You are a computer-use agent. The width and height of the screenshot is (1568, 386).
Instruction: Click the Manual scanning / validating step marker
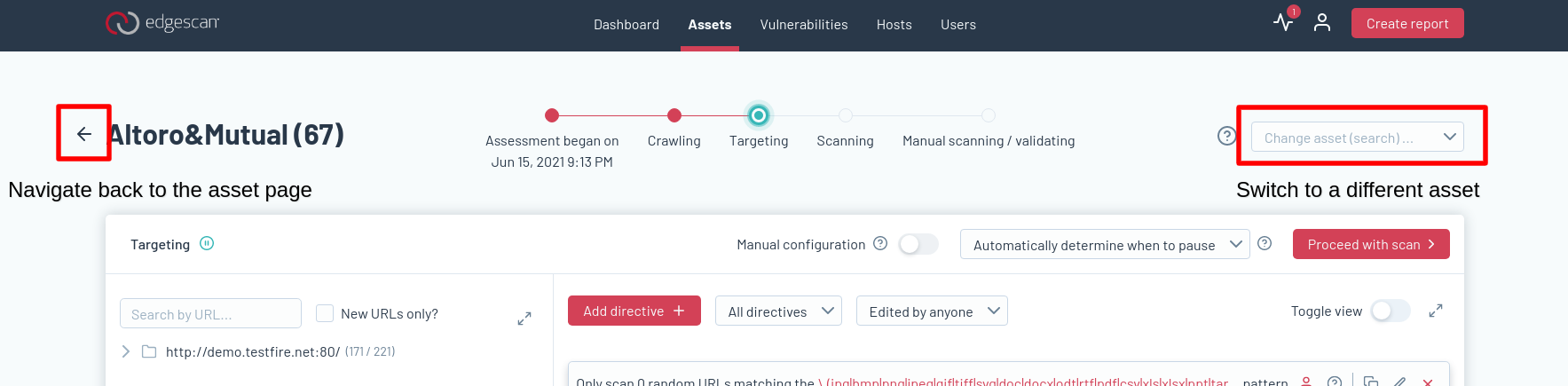(989, 115)
